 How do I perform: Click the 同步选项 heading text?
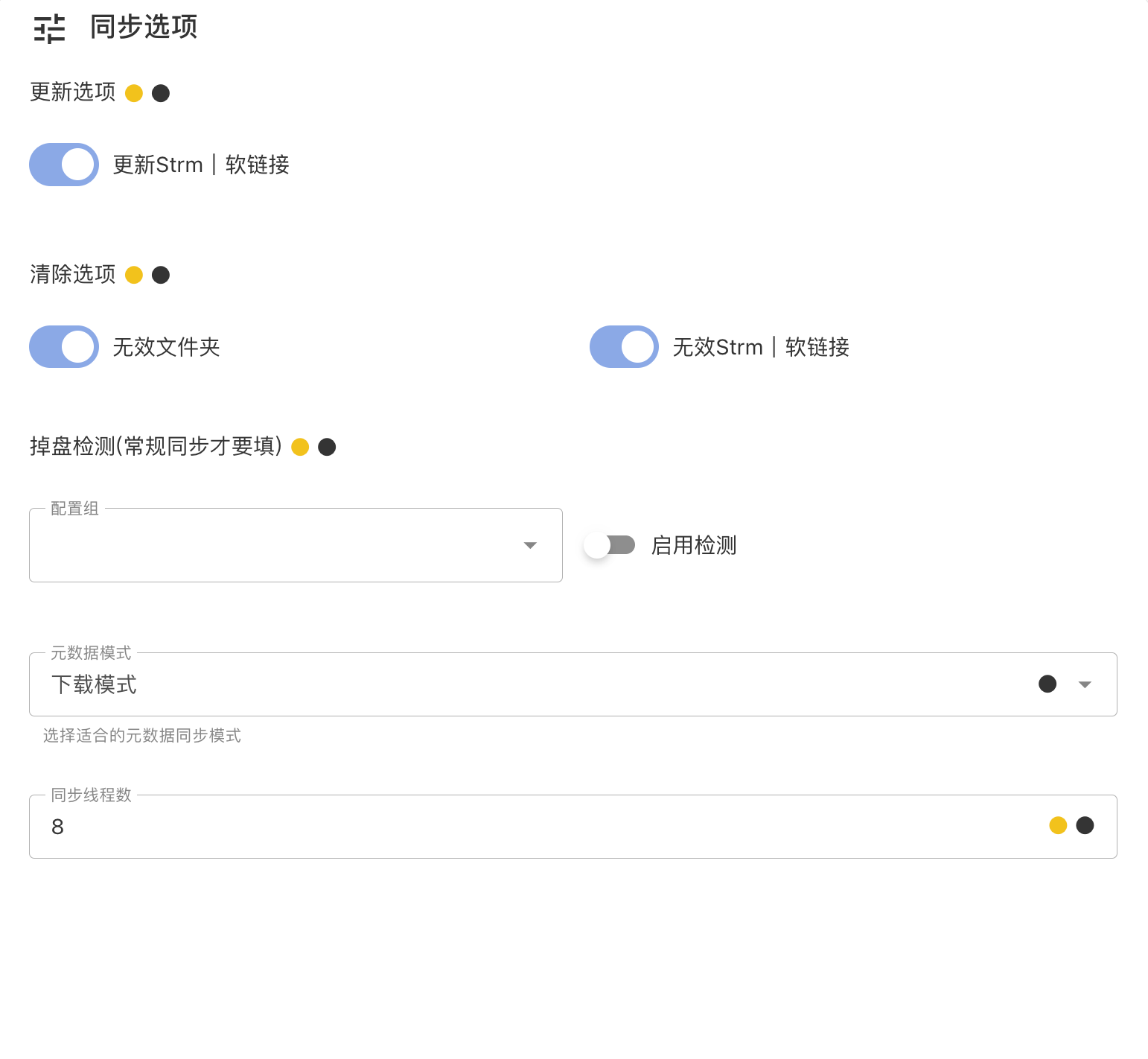144,27
